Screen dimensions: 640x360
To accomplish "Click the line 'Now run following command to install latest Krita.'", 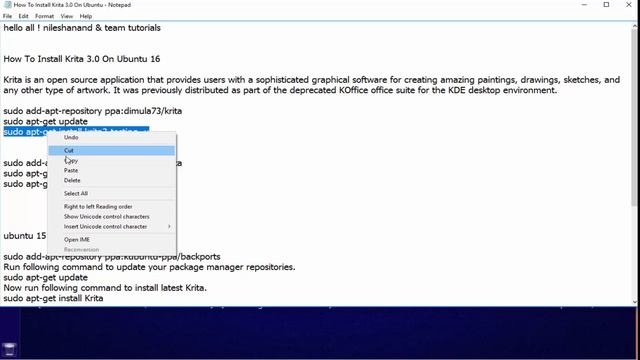I will [x=105, y=288].
